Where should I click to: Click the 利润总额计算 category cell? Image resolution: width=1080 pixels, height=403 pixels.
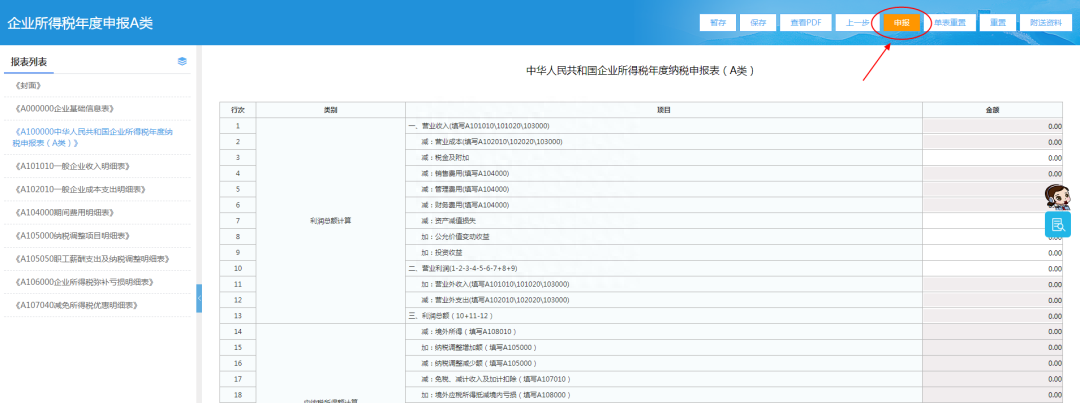coord(331,221)
